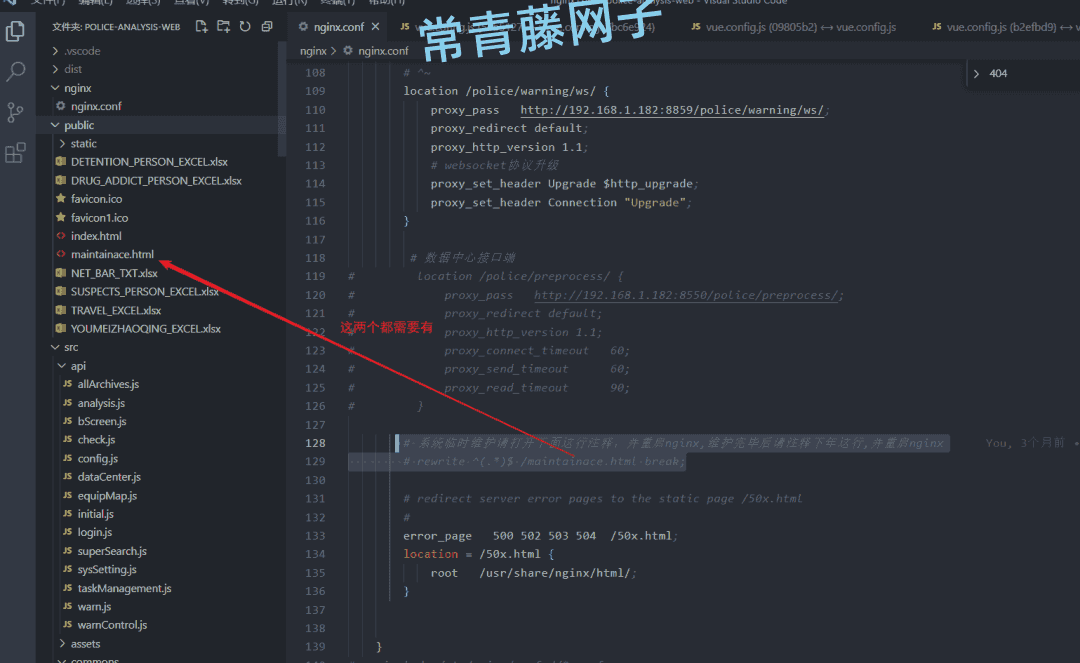Collapse the api folder
Screen dimensions: 1080x663
(x=62, y=366)
